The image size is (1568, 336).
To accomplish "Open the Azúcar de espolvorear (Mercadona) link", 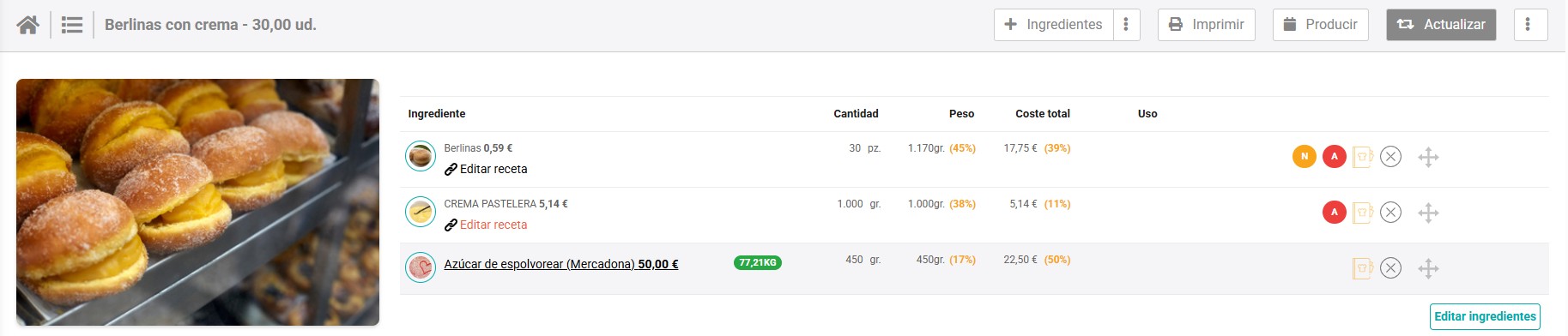I will [x=561, y=264].
